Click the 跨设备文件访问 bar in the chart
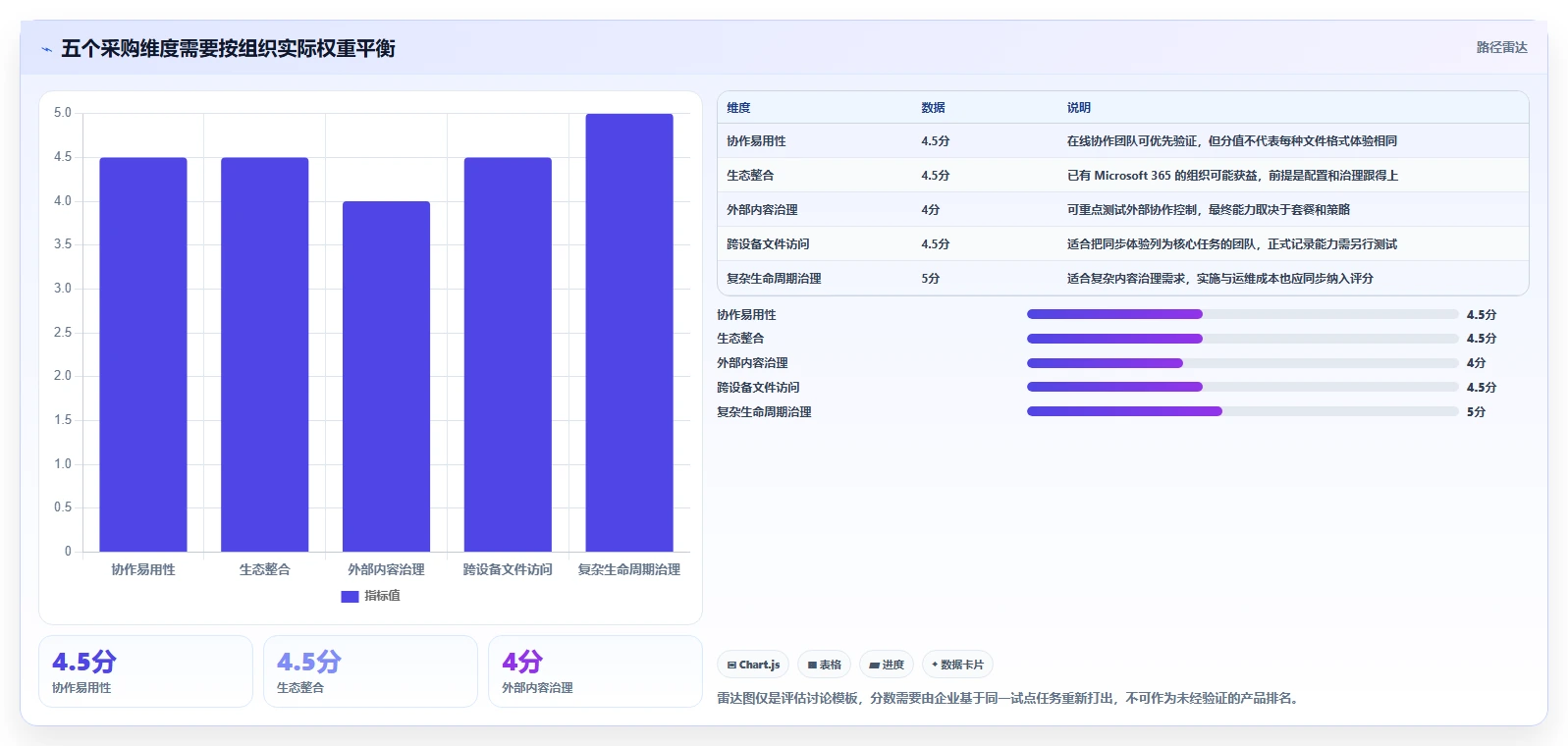Screen dimensions: 1568x746 pos(508,354)
